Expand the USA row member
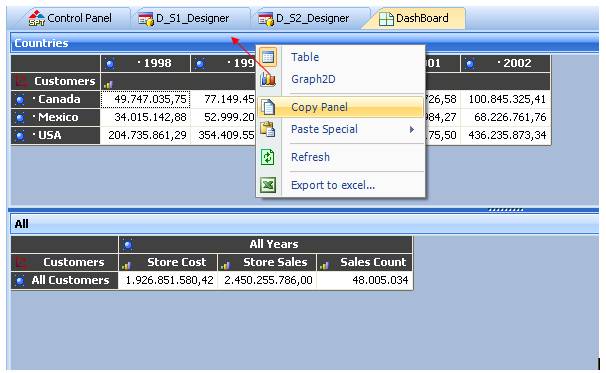Screen dimensions: 606x373 pos(20,136)
